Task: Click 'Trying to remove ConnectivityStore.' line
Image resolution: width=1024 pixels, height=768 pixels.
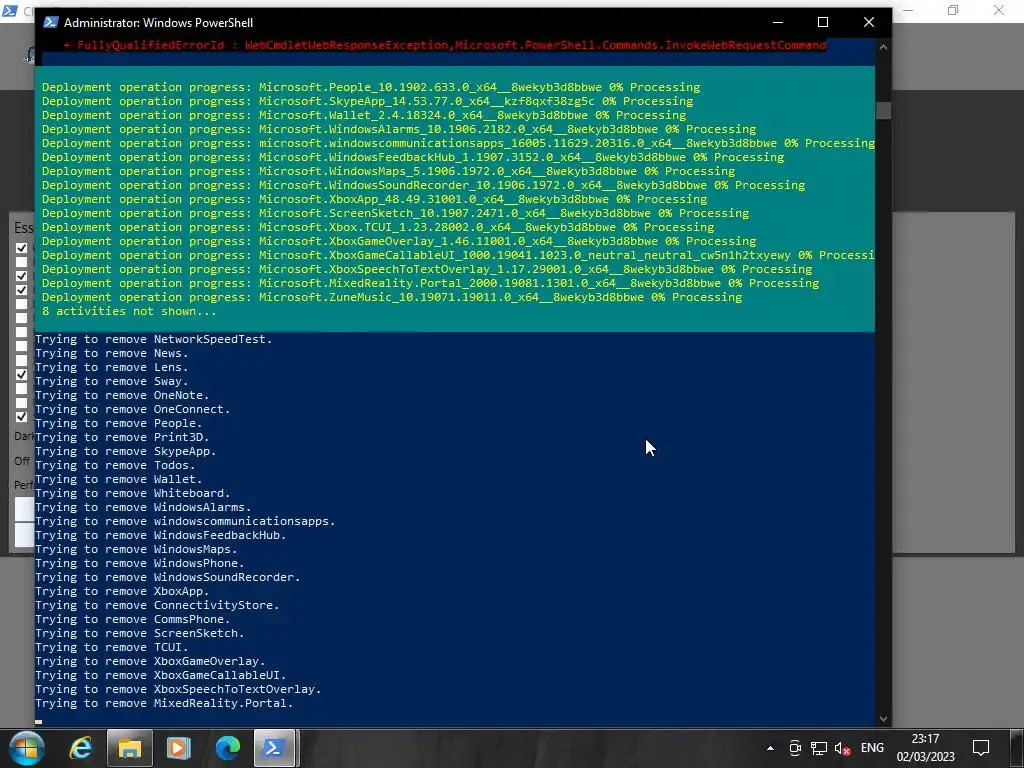Action: tap(157, 605)
